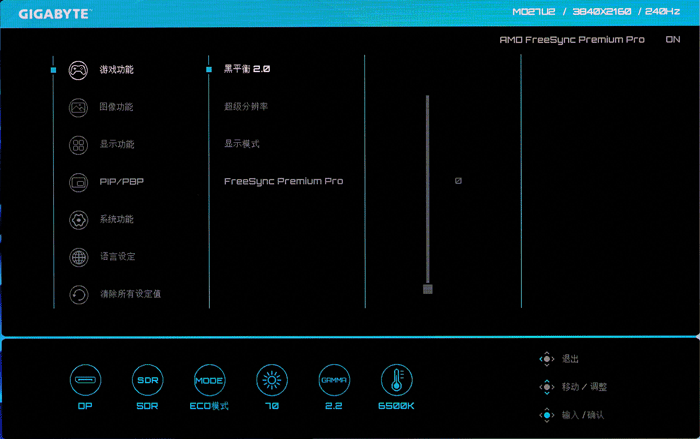Click the gamma value 2.2
The image size is (700, 439).
(x=333, y=406)
